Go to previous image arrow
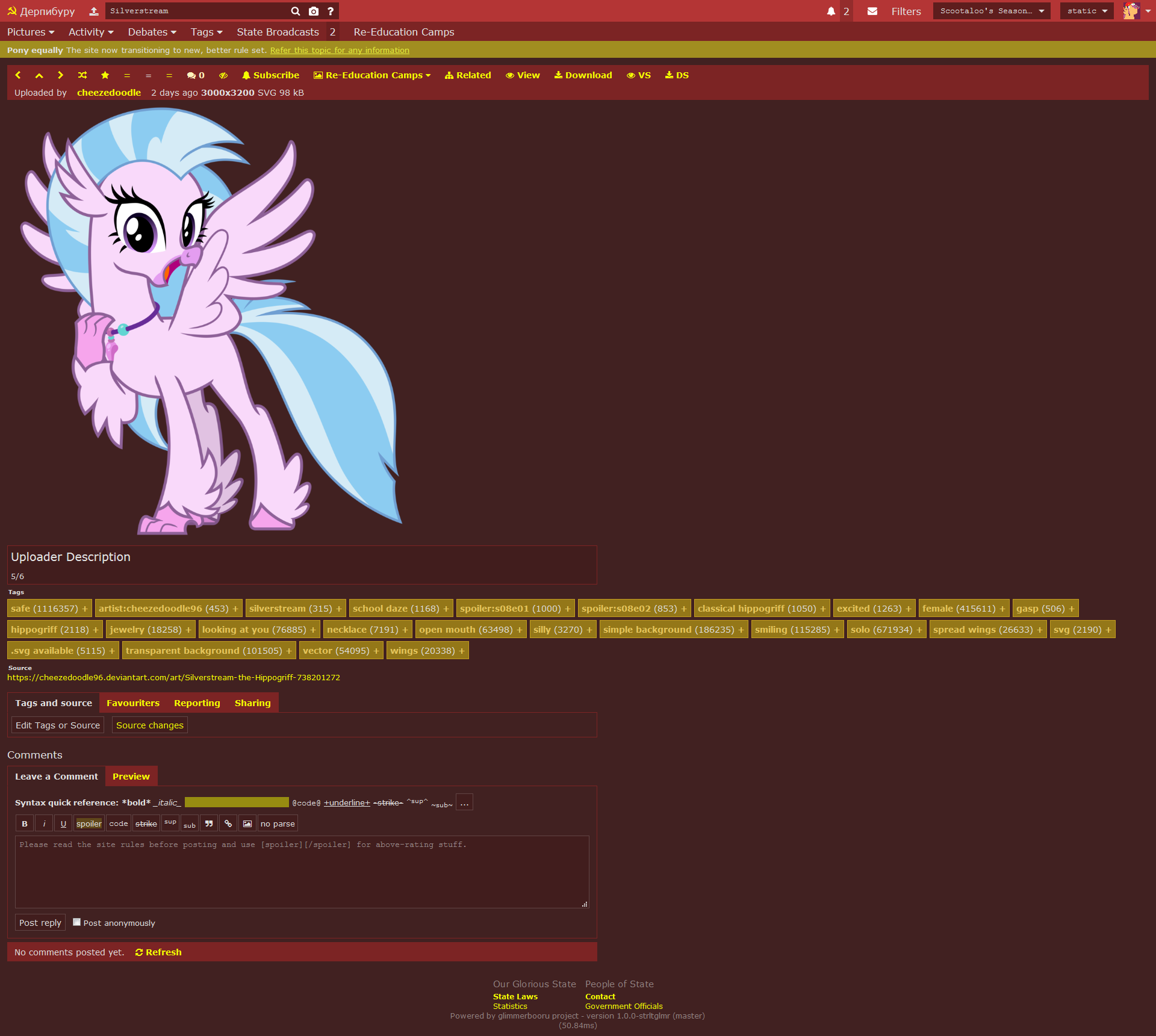This screenshot has height=1036, width=1156. click(18, 75)
